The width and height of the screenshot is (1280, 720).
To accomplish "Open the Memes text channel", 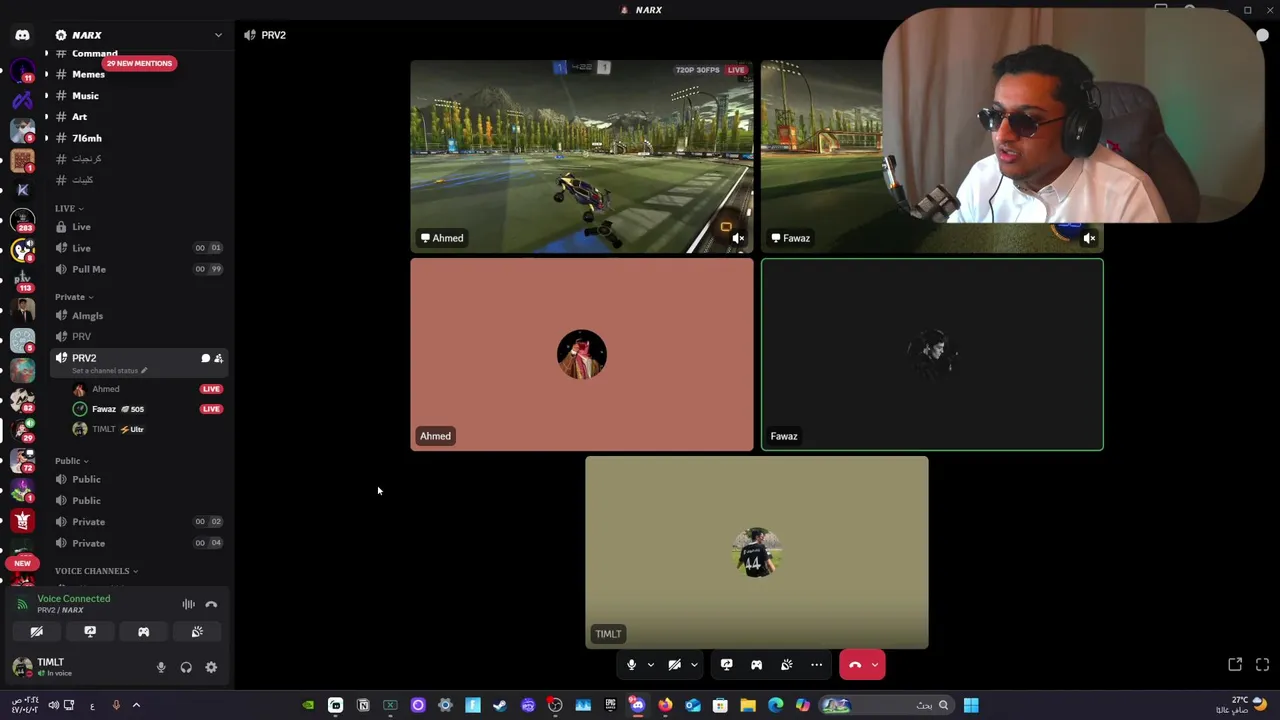I will point(138,74).
